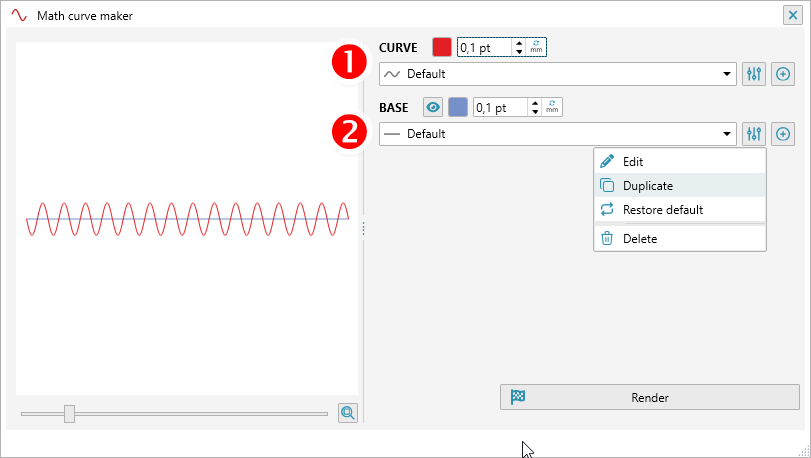Decrease CURVE width with down arrow
The image size is (811, 458).
click(x=519, y=52)
